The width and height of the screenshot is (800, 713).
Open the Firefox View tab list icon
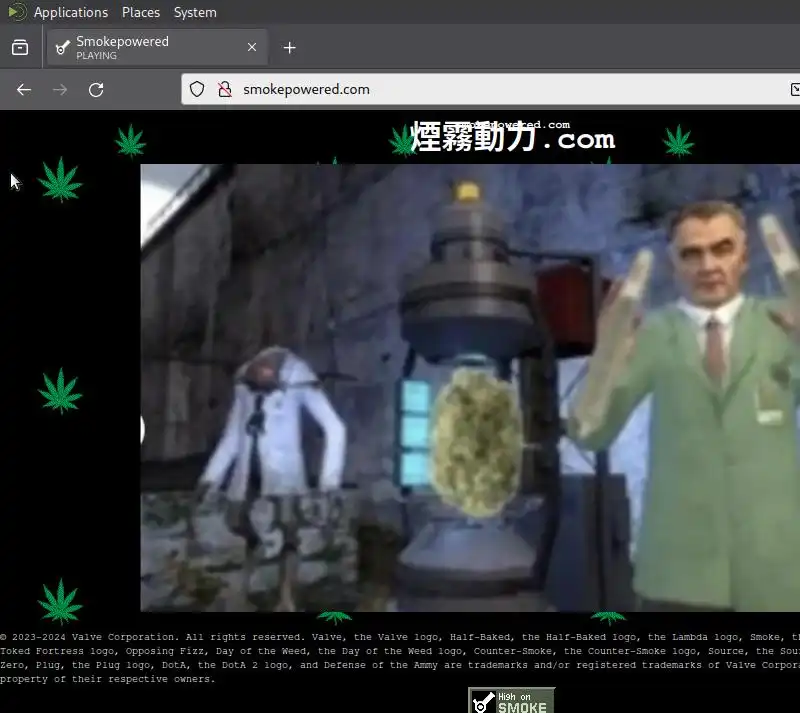tap(20, 47)
